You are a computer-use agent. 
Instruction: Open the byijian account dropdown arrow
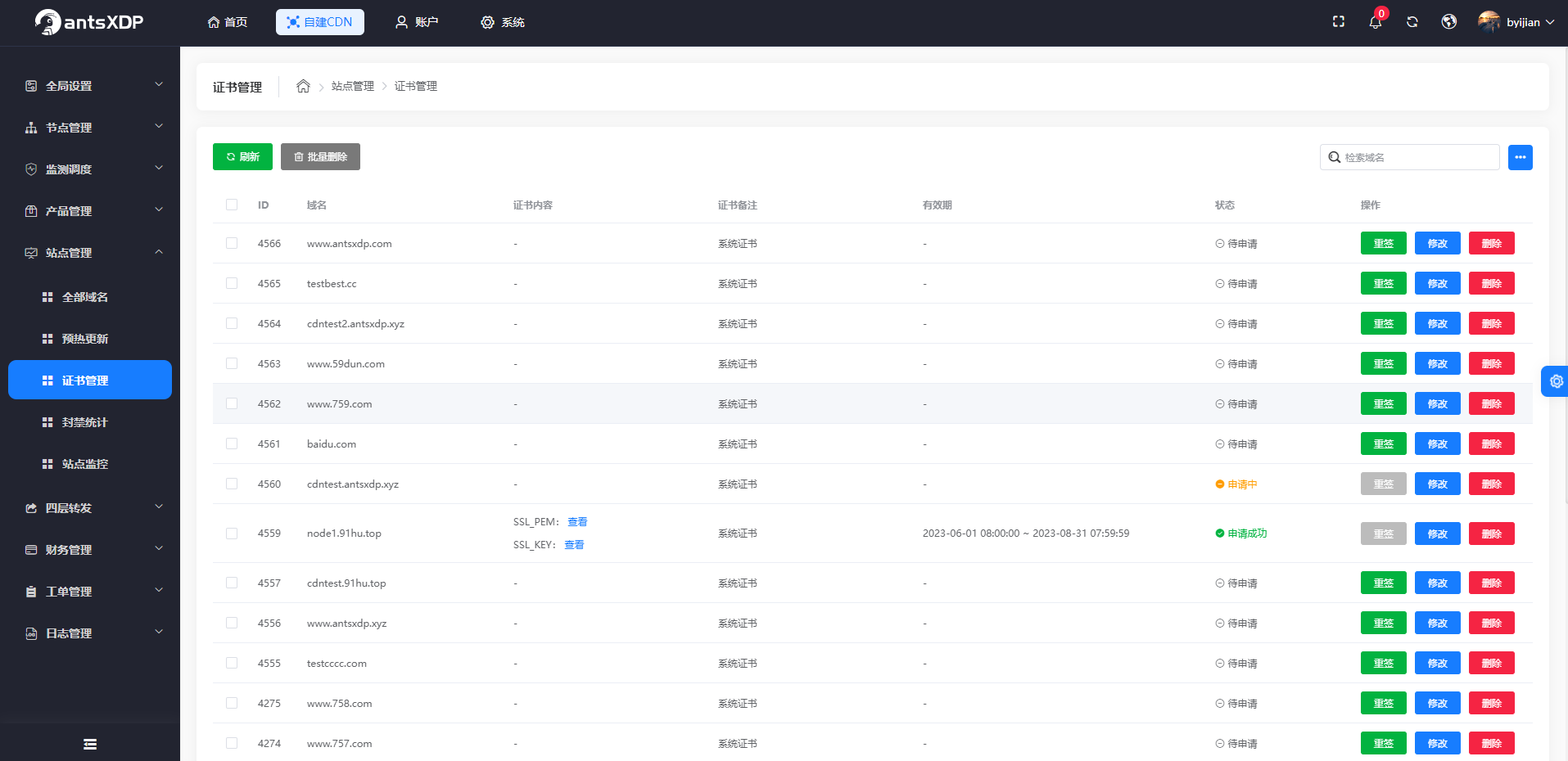(1550, 22)
